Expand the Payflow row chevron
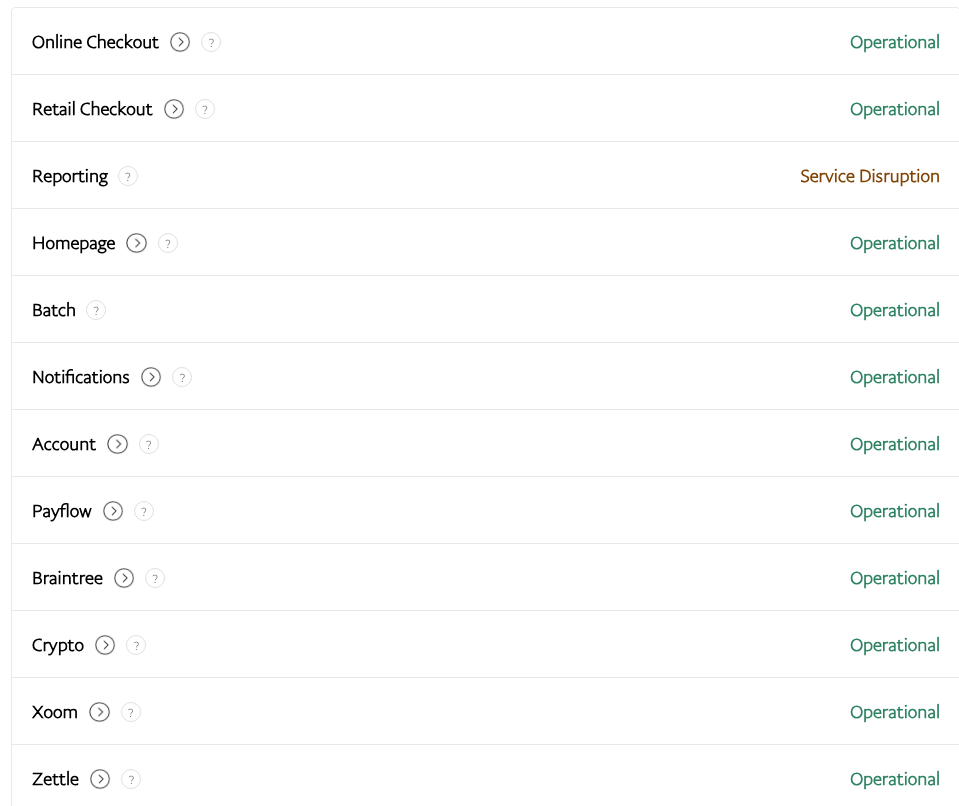This screenshot has width=959, height=806. (113, 511)
